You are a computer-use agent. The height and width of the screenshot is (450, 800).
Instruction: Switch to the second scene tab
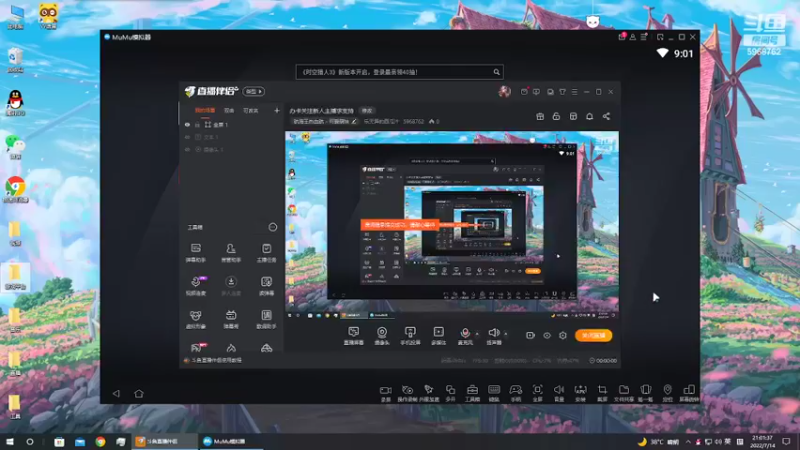pos(229,111)
